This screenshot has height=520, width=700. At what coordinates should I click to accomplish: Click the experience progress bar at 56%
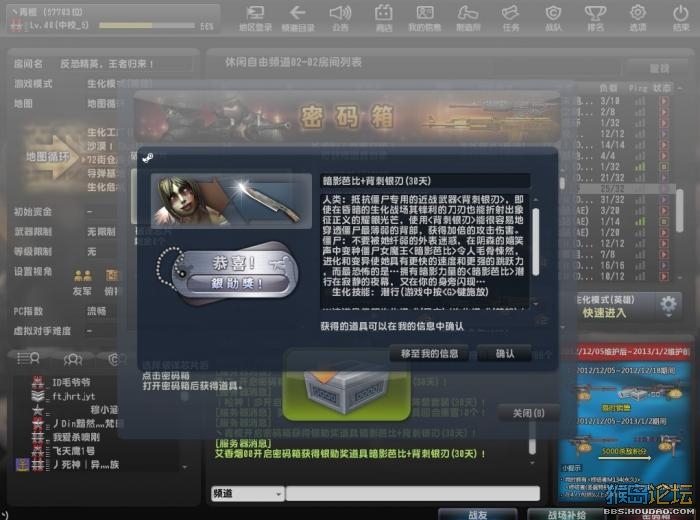pos(146,26)
